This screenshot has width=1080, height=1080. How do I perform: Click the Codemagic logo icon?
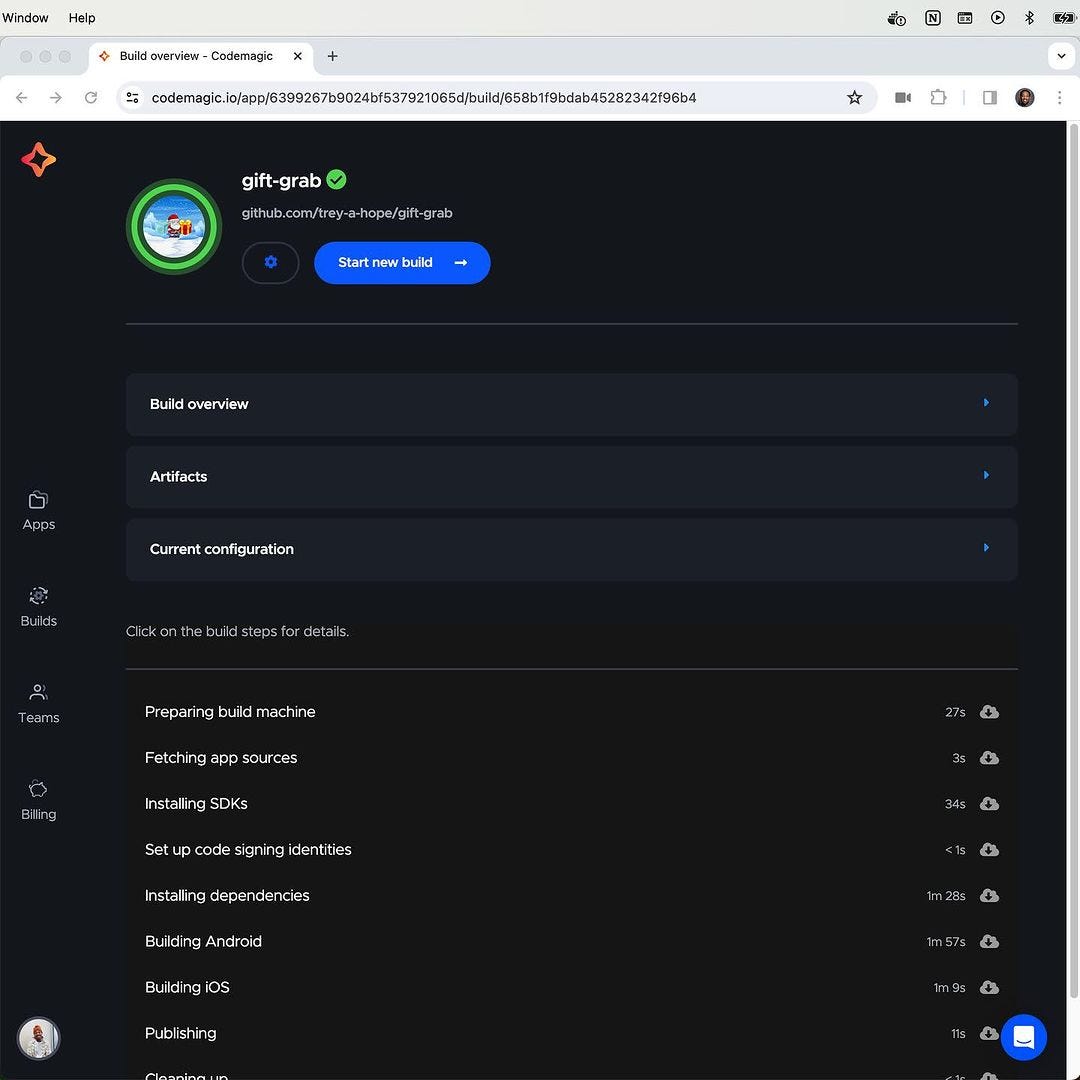point(39,160)
